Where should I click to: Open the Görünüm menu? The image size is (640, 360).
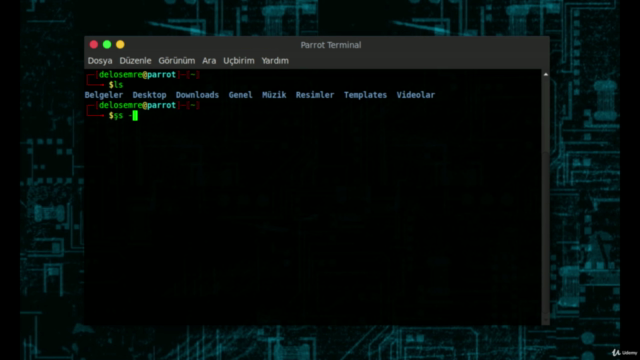click(x=177, y=61)
